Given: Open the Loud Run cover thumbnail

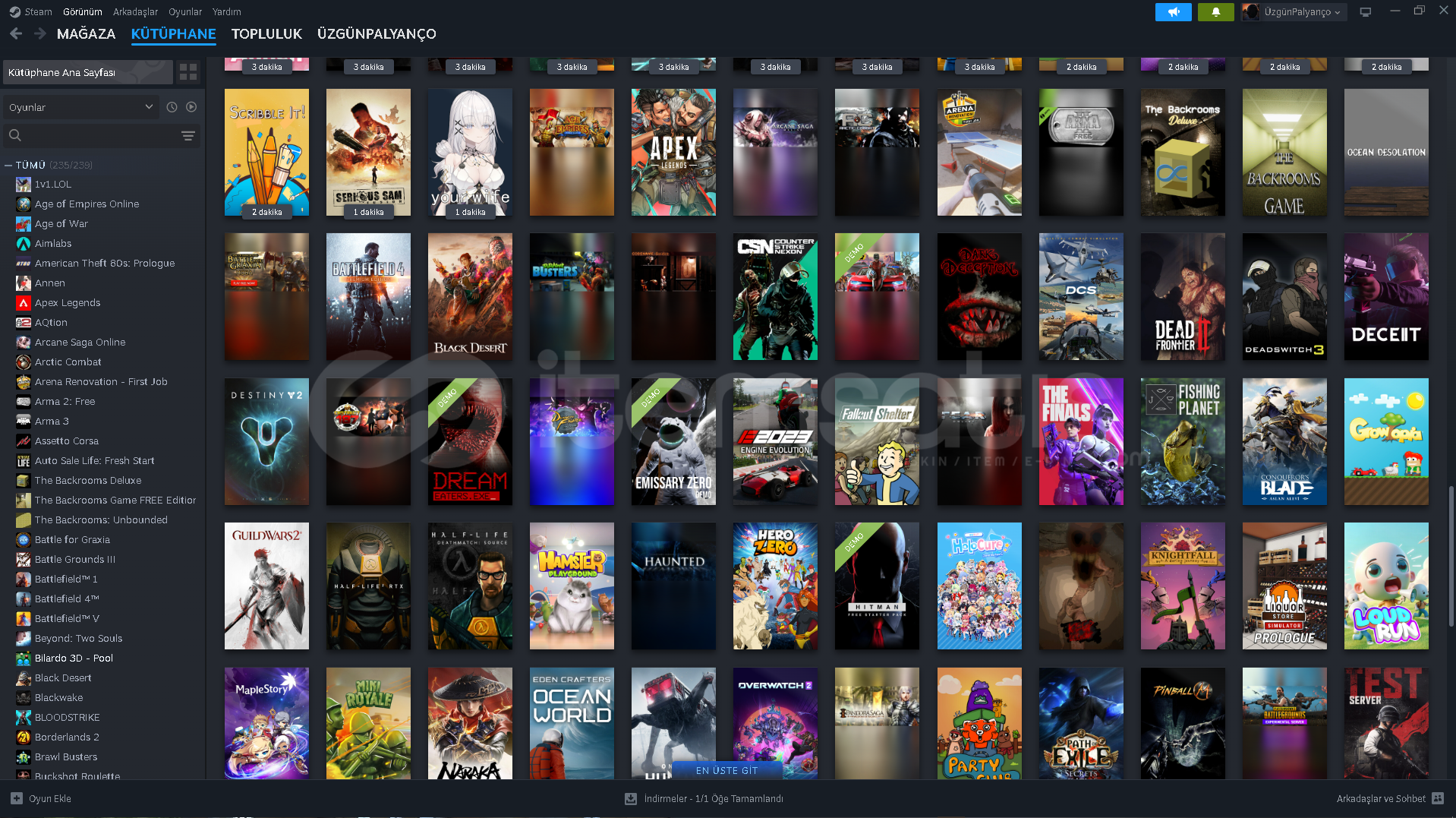Looking at the screenshot, I should click(1386, 586).
